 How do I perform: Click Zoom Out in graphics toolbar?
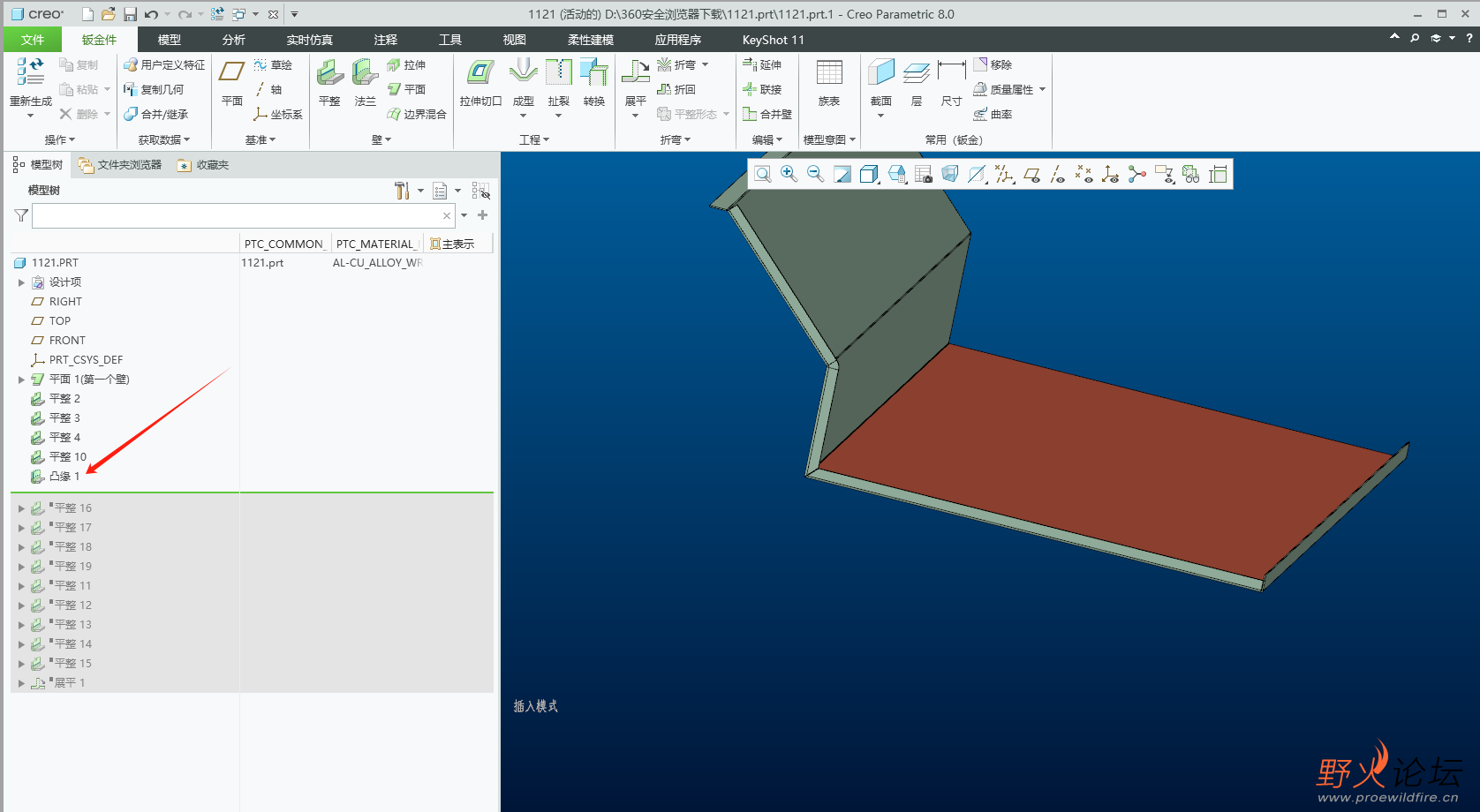tap(815, 175)
